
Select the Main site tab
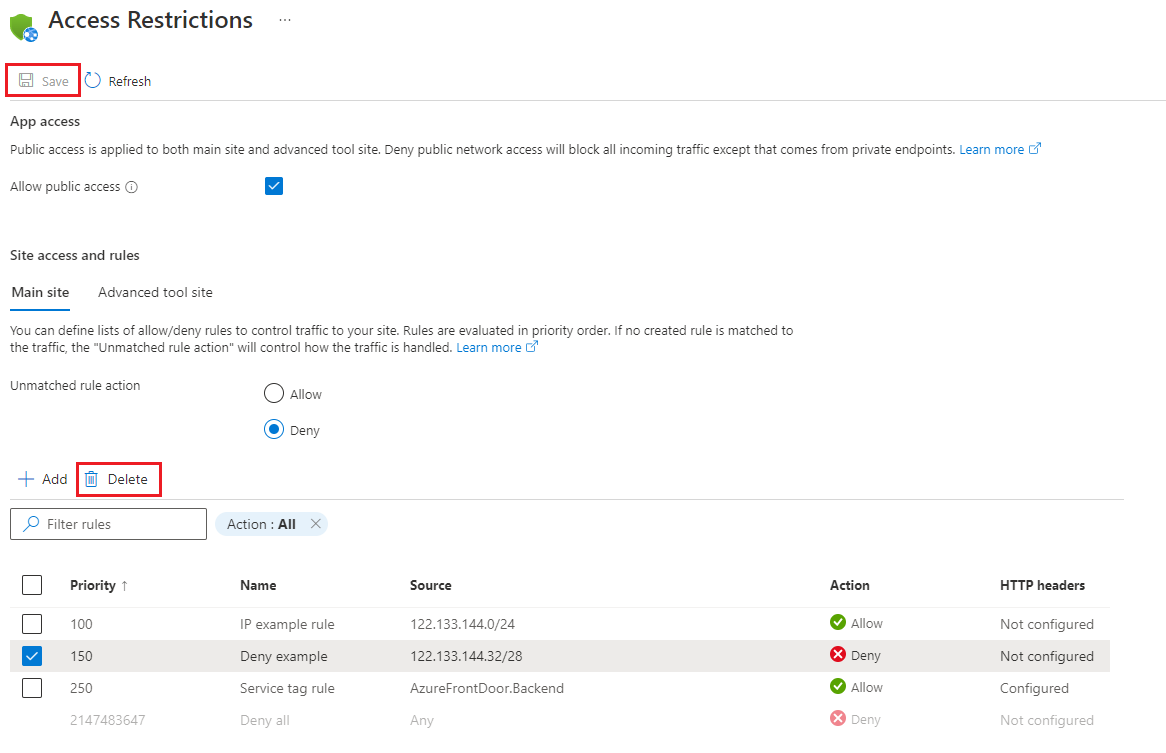click(x=40, y=293)
